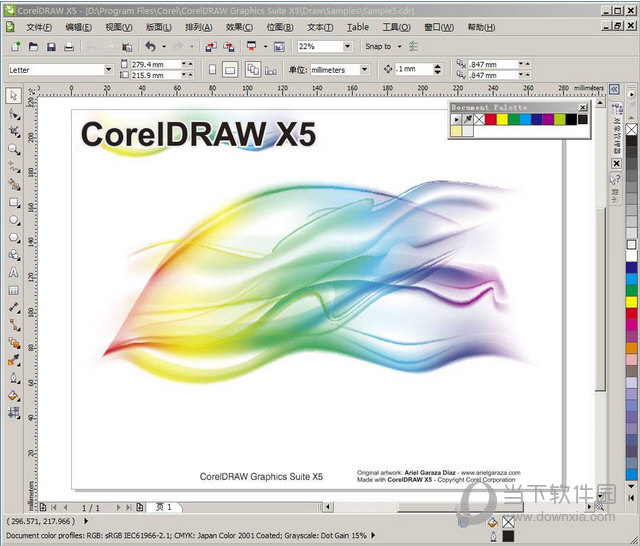Select the Pick tool
Viewport: 640px width, 546px height.
(14, 95)
